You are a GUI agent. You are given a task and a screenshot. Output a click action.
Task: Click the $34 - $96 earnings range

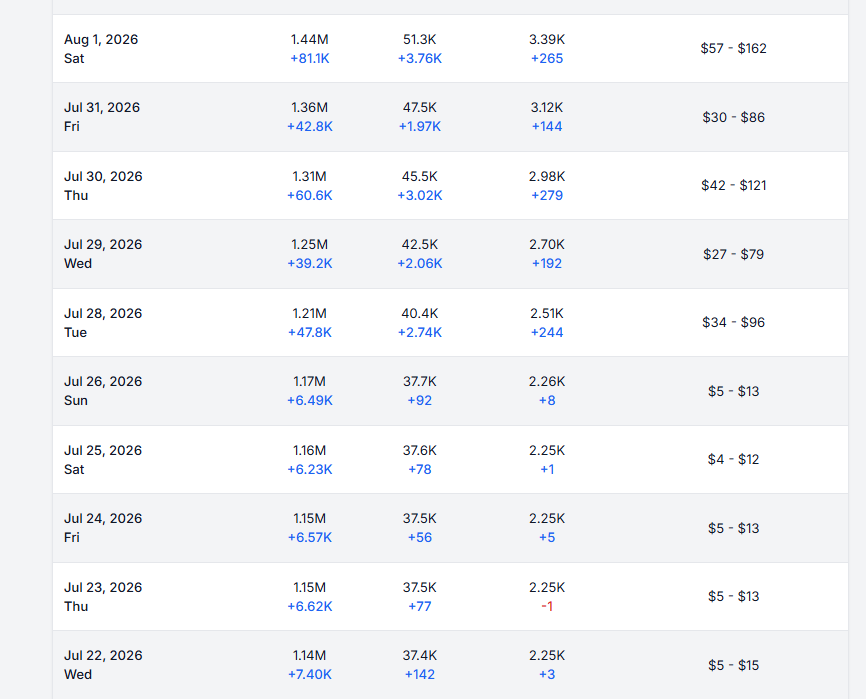click(x=733, y=322)
